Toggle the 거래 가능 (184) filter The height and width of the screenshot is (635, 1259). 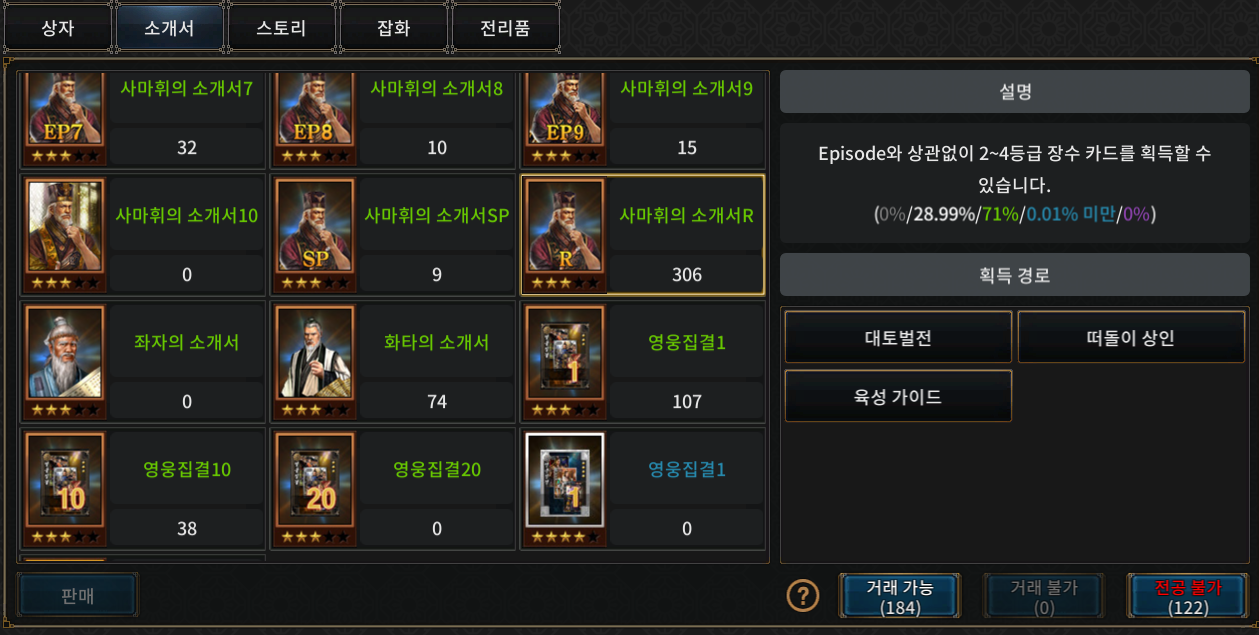click(x=900, y=596)
